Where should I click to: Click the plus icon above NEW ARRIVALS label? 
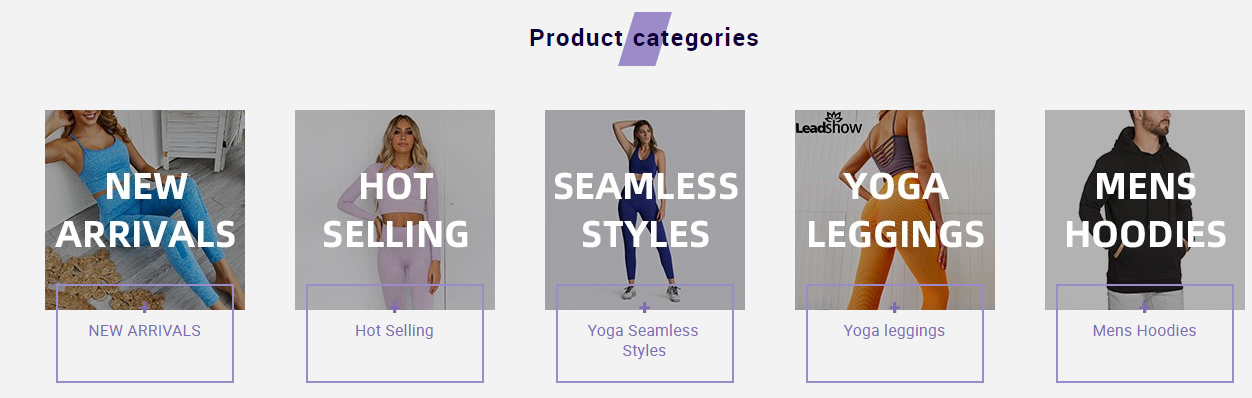click(x=145, y=307)
